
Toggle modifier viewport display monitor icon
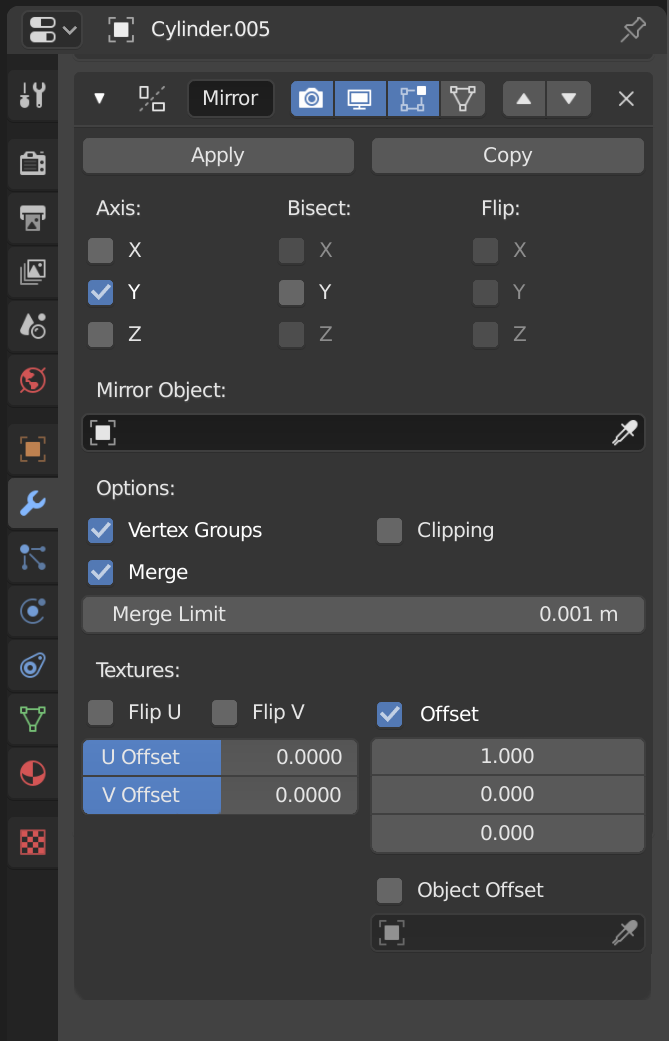[x=360, y=99]
